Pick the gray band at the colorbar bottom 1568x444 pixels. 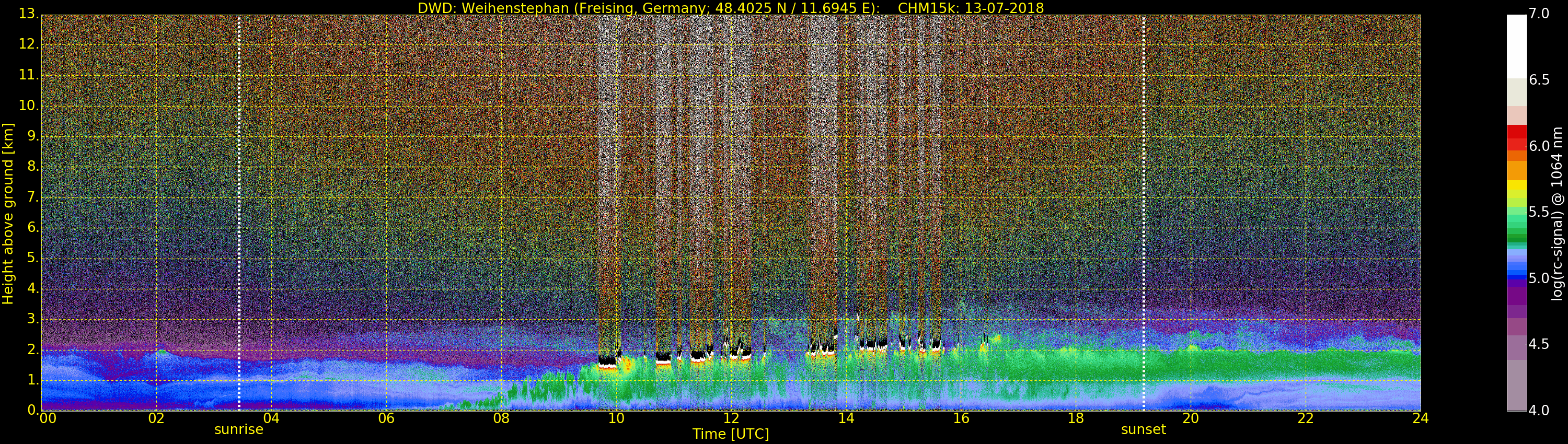pos(1516,385)
